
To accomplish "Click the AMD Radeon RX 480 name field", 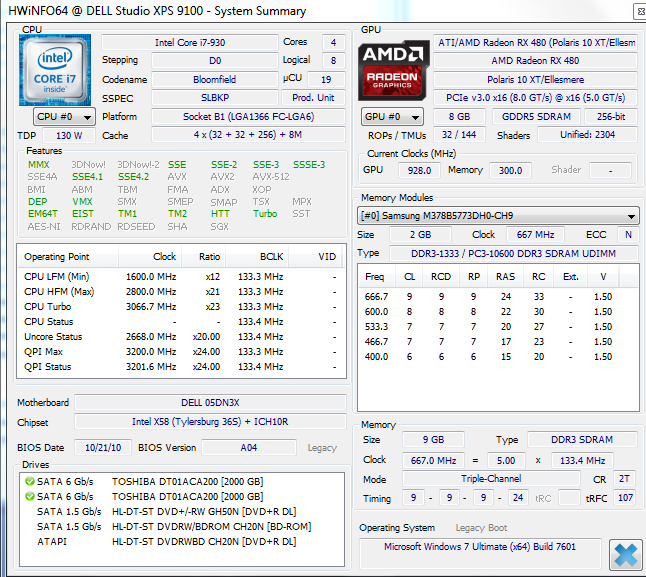I will coord(535,61).
